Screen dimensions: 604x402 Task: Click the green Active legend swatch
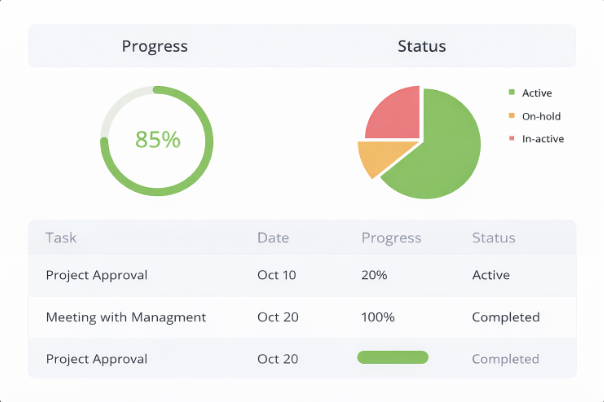point(511,93)
